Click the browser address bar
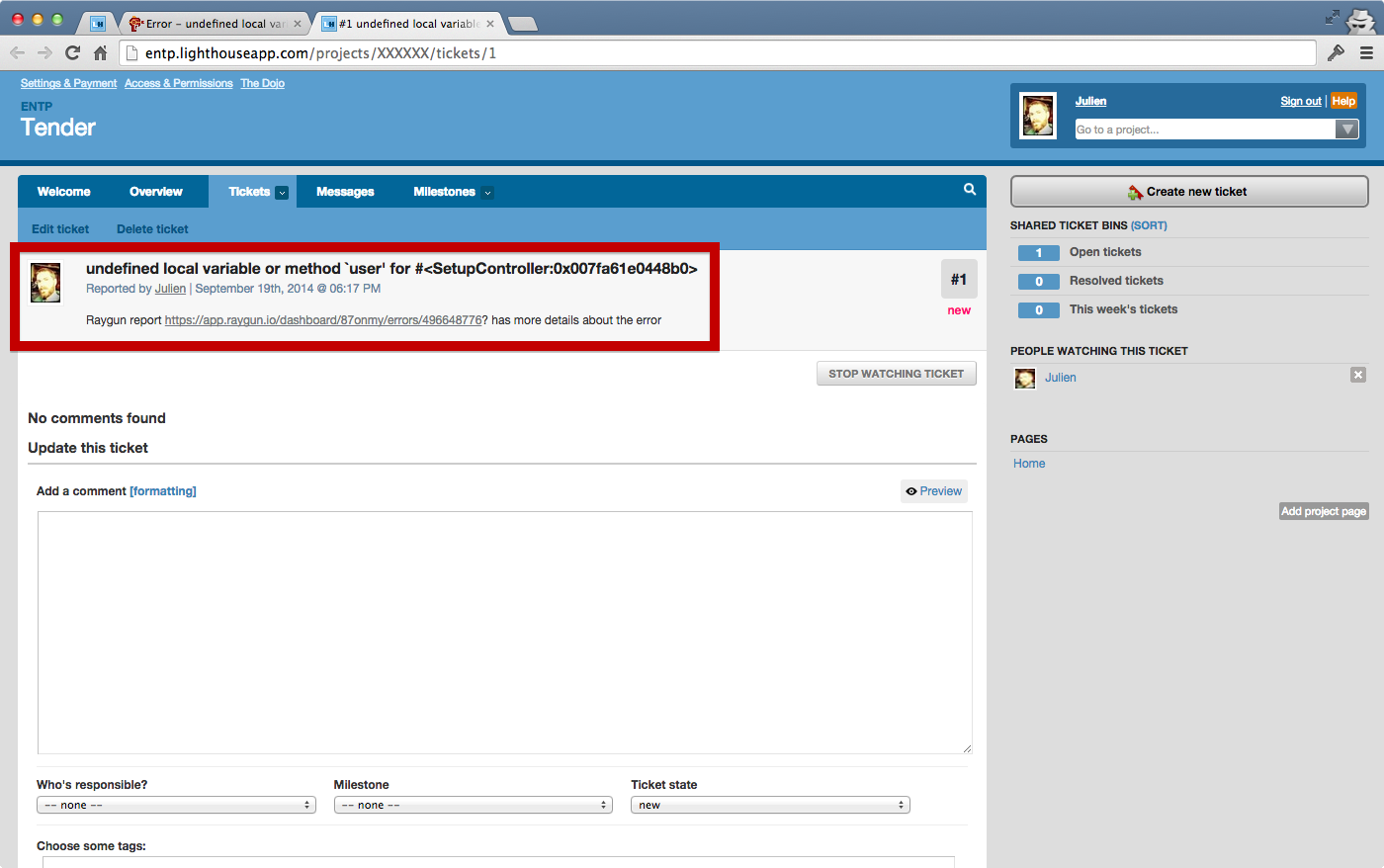1384x868 pixels. [718, 53]
